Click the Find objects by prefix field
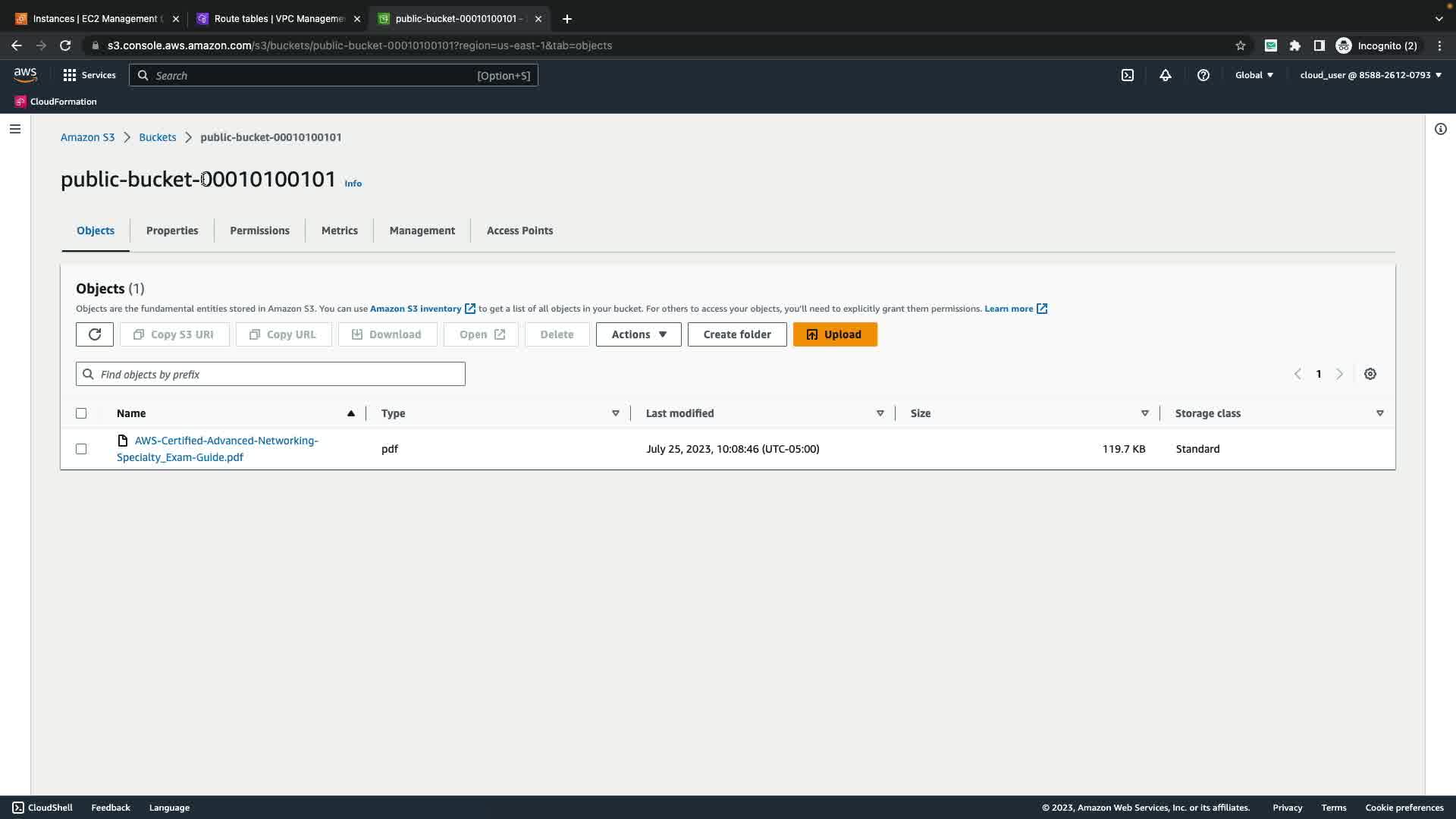This screenshot has width=1456, height=819. click(271, 374)
